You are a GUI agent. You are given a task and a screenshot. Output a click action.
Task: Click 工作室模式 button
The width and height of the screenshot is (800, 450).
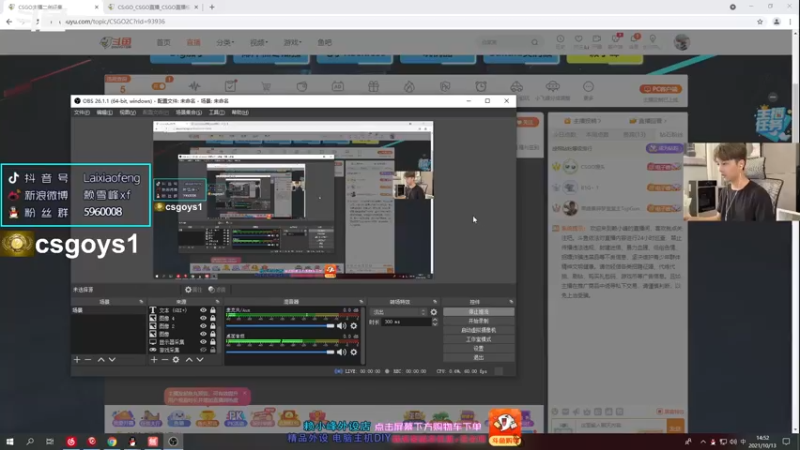479,339
